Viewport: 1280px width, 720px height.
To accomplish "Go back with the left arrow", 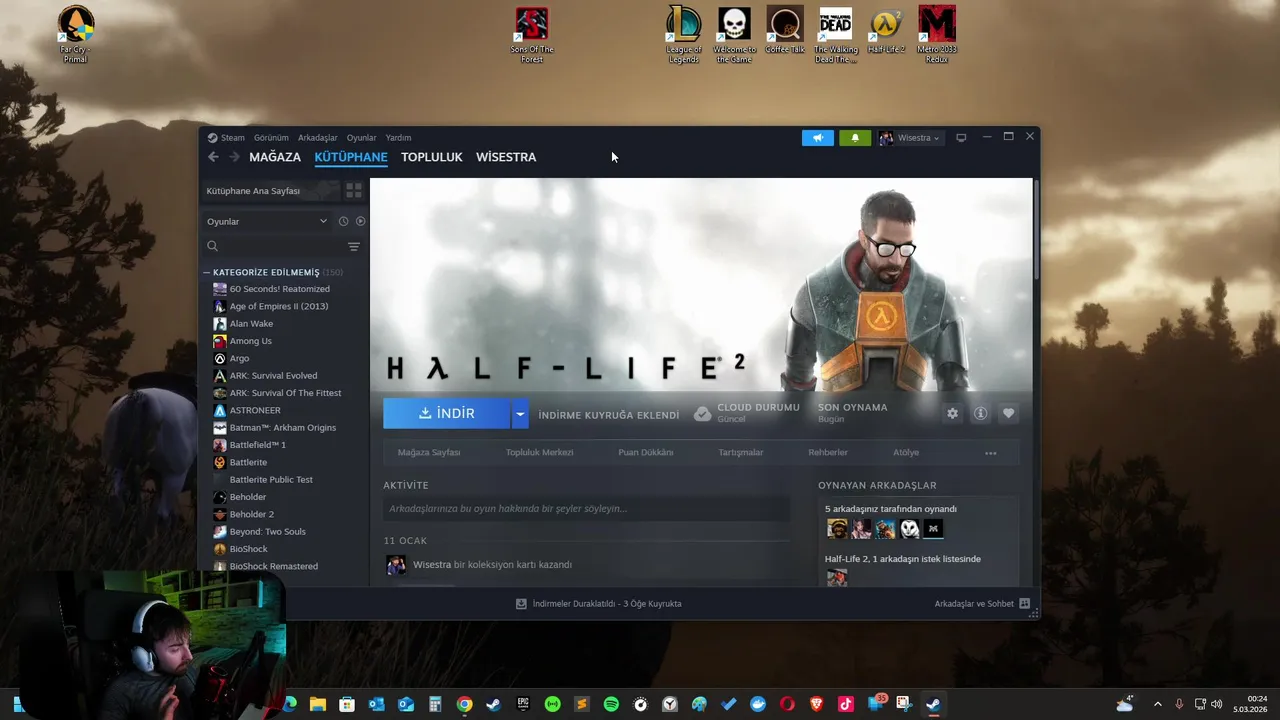I will coord(213,157).
